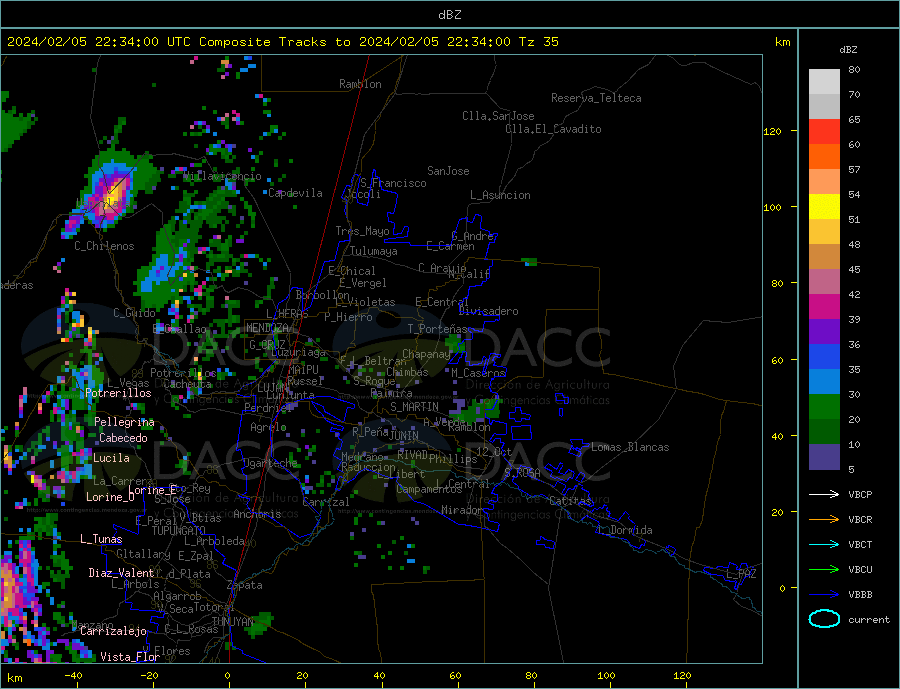Viewport: 900px width, 689px height.
Task: Pick the gray 65-70 dBZ swatch
Action: 824,107
